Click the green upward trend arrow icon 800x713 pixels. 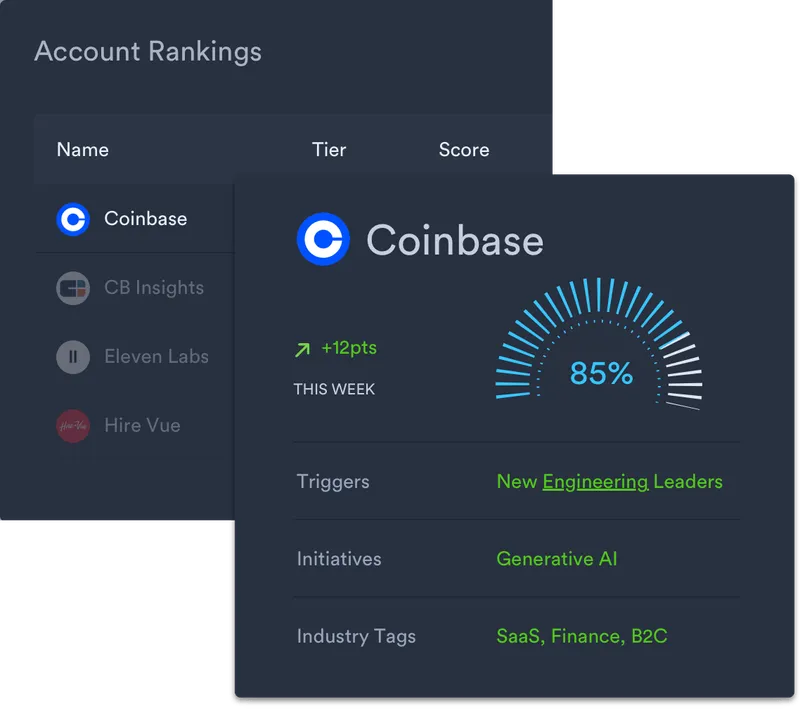(x=303, y=350)
